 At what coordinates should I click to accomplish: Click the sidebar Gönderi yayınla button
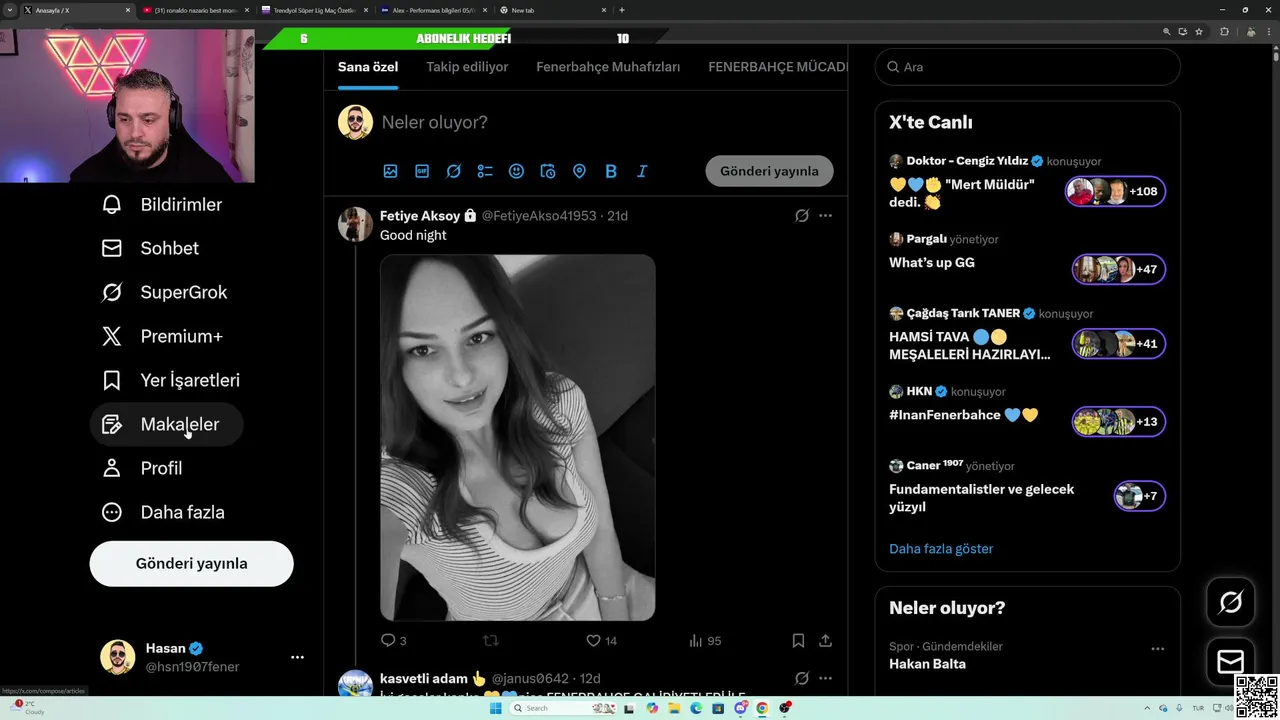[191, 563]
